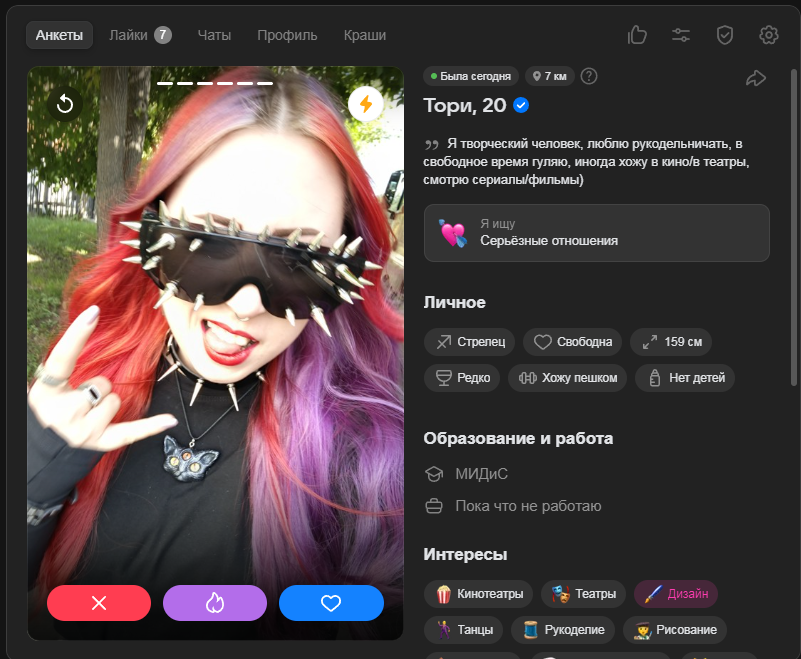Select the Театры interest chip
The height and width of the screenshot is (659, 801).
pos(583,594)
